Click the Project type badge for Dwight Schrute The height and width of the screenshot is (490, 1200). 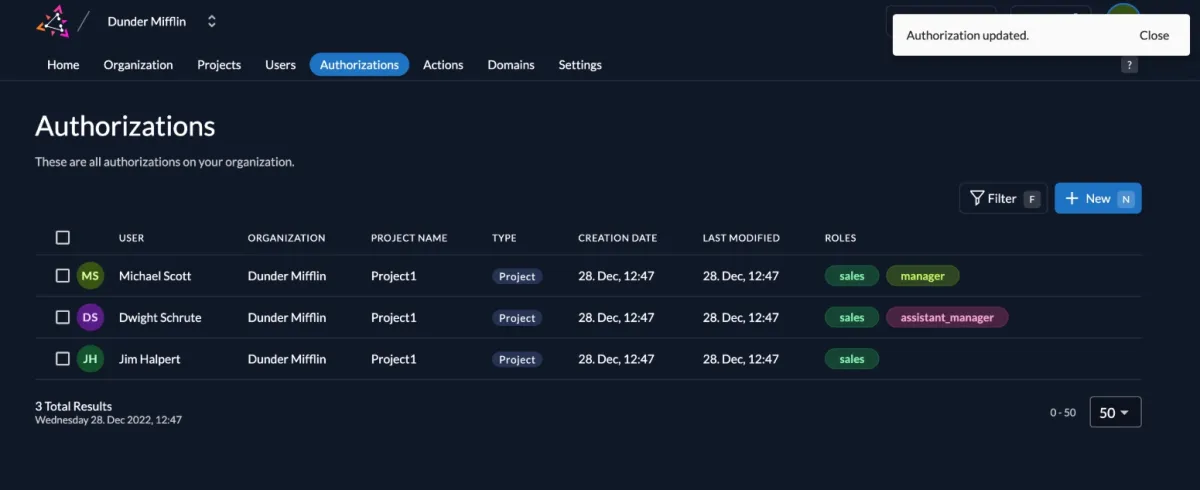pyautogui.click(x=517, y=318)
